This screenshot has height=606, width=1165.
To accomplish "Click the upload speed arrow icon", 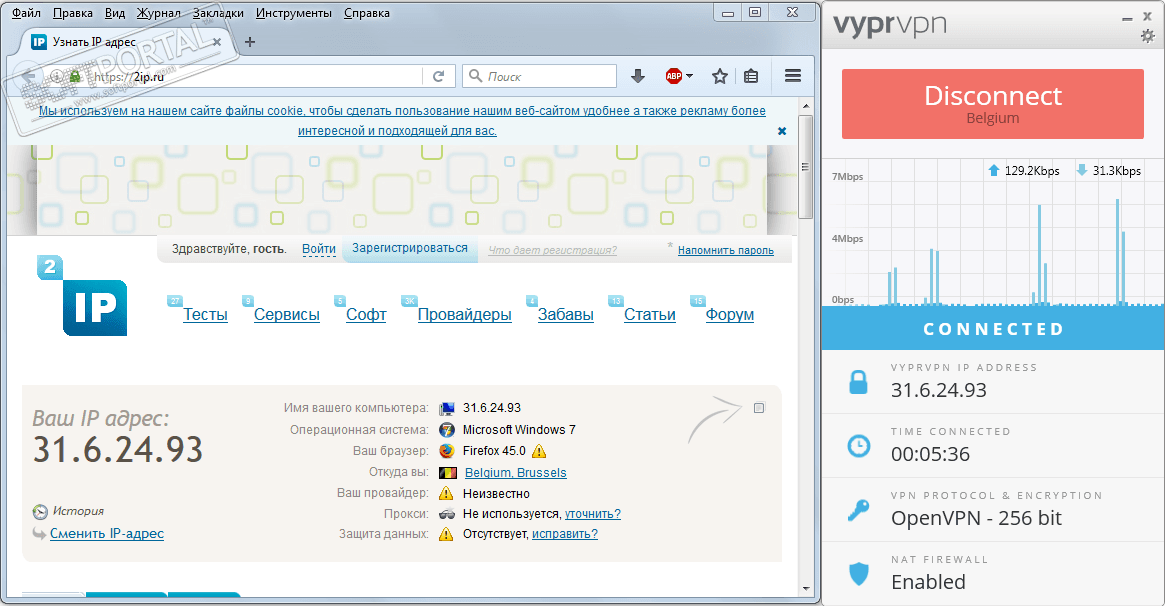I will [993, 170].
